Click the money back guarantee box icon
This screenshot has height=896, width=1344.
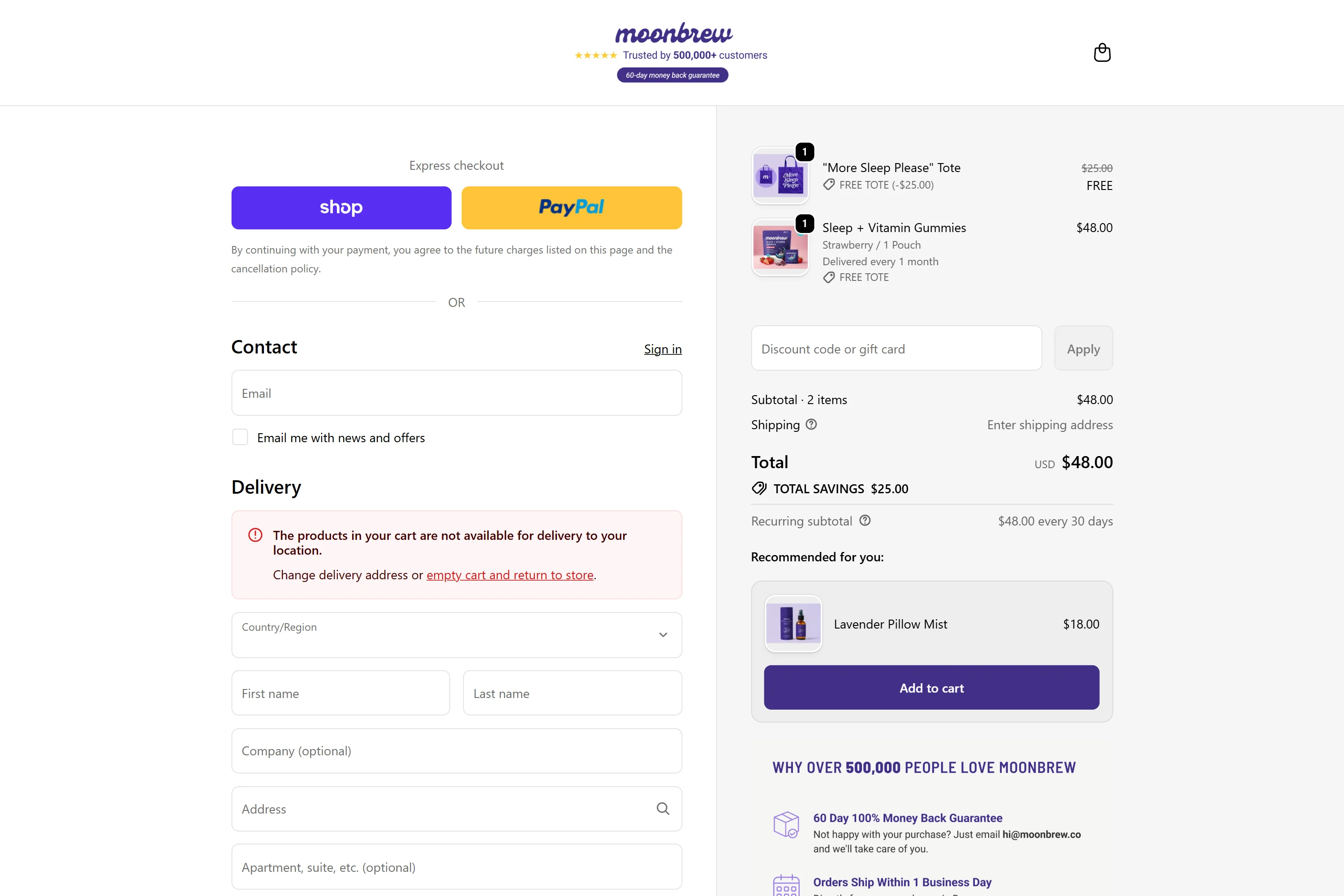(x=786, y=825)
